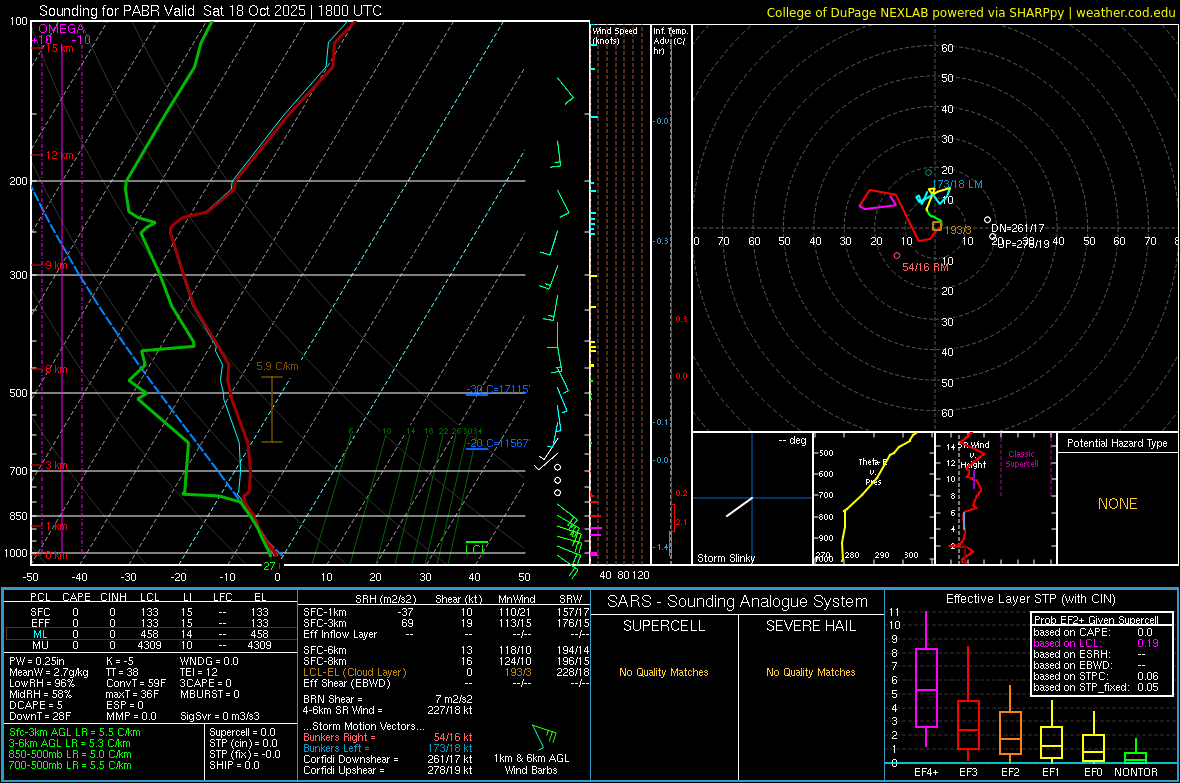Viewport: 1180px width, 783px height.
Task: Click the 'Potential Hazard Type' header
Action: [1117, 443]
